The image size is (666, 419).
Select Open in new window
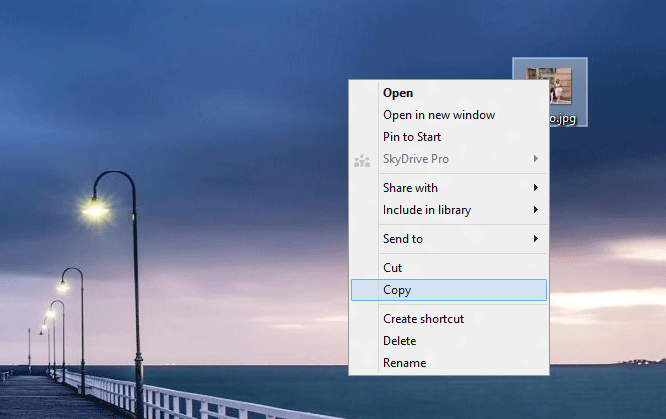(x=438, y=115)
